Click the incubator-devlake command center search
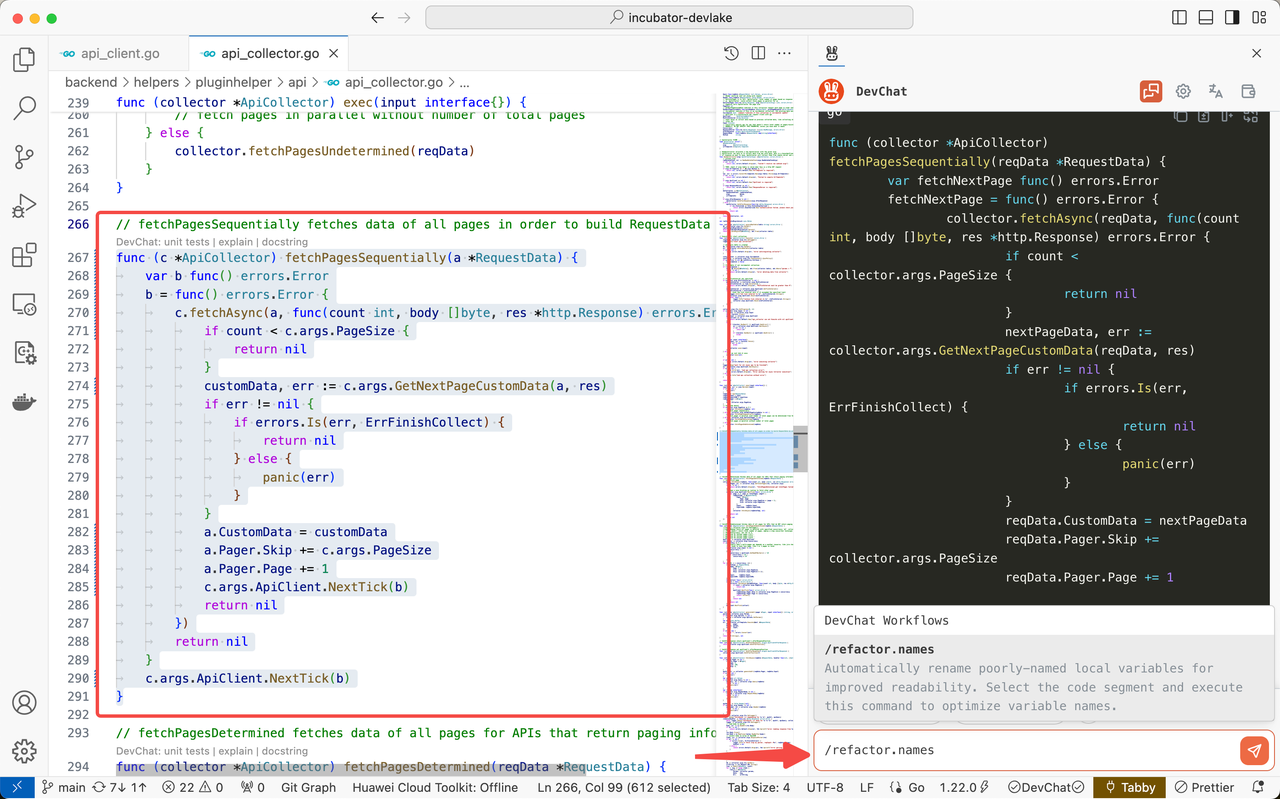Image resolution: width=1280 pixels, height=799 pixels. point(669,18)
